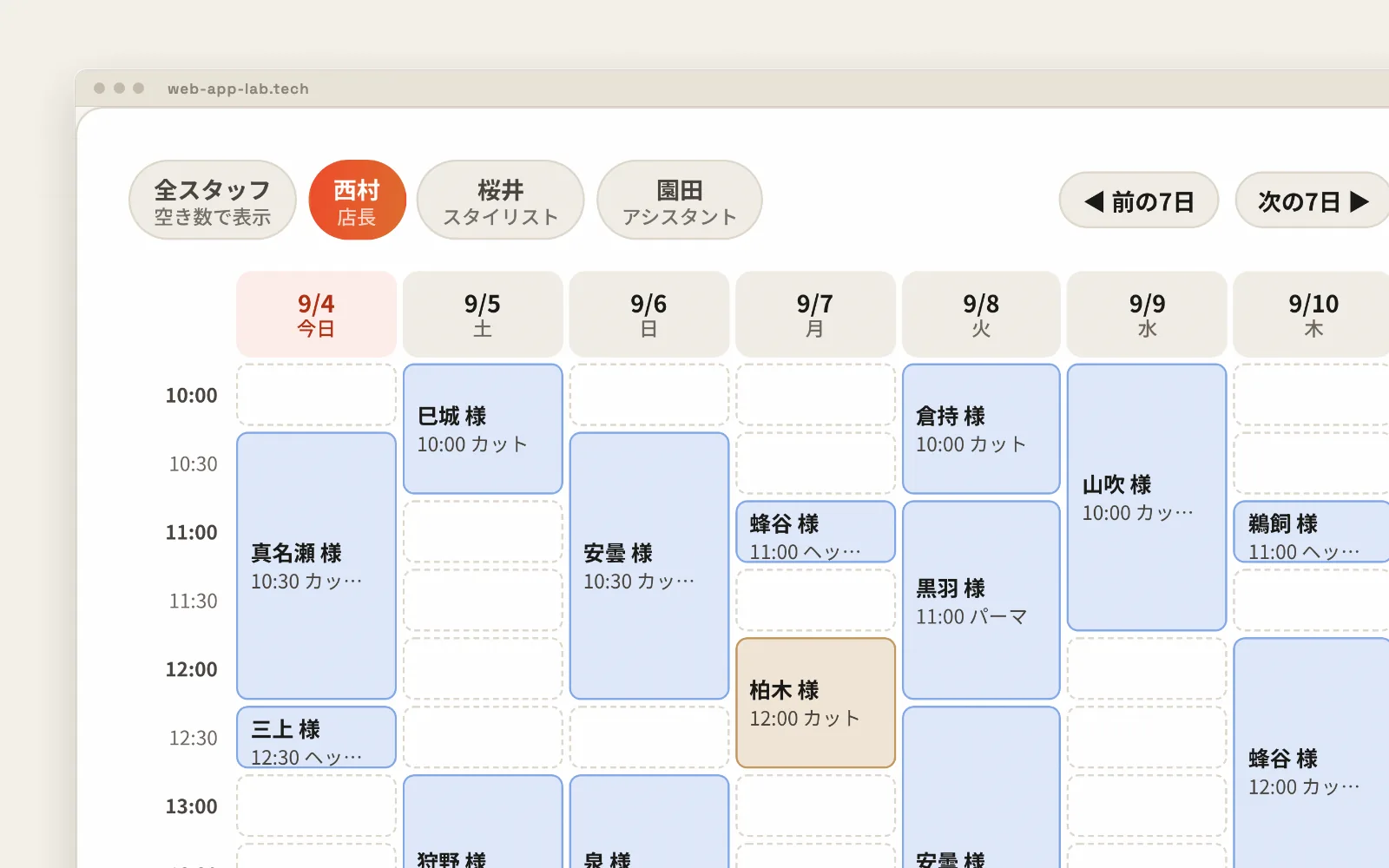The width and height of the screenshot is (1389, 868).
Task: Select empty 10:00 slot on 9/7
Action: 815,395
